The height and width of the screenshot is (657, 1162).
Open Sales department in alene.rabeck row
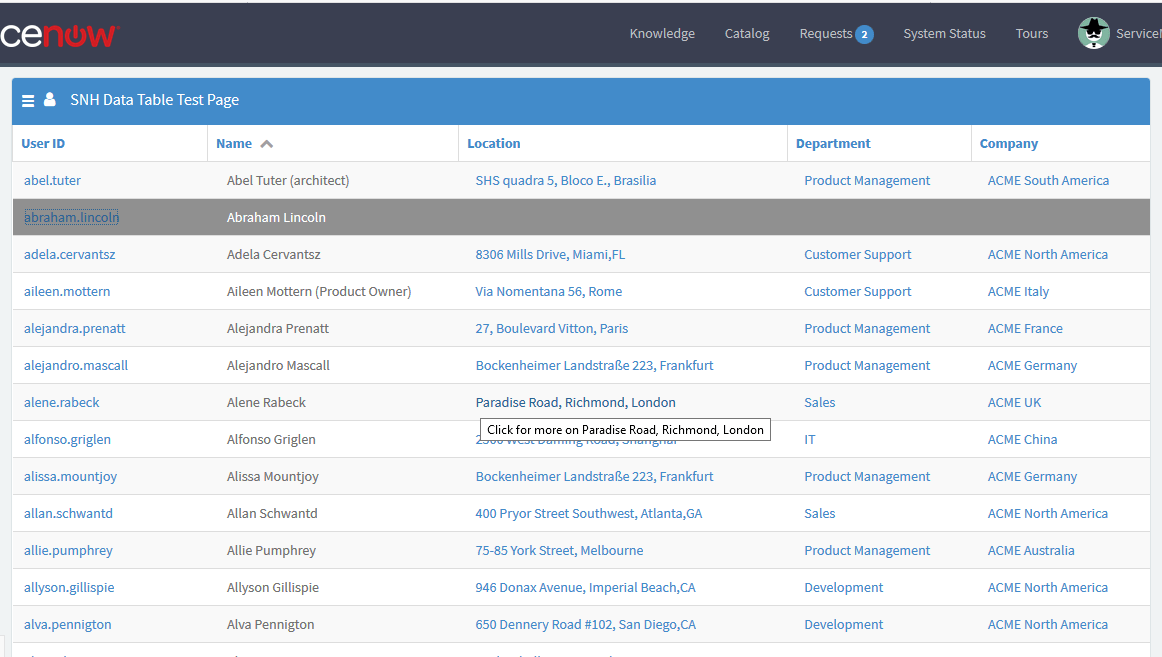click(820, 403)
